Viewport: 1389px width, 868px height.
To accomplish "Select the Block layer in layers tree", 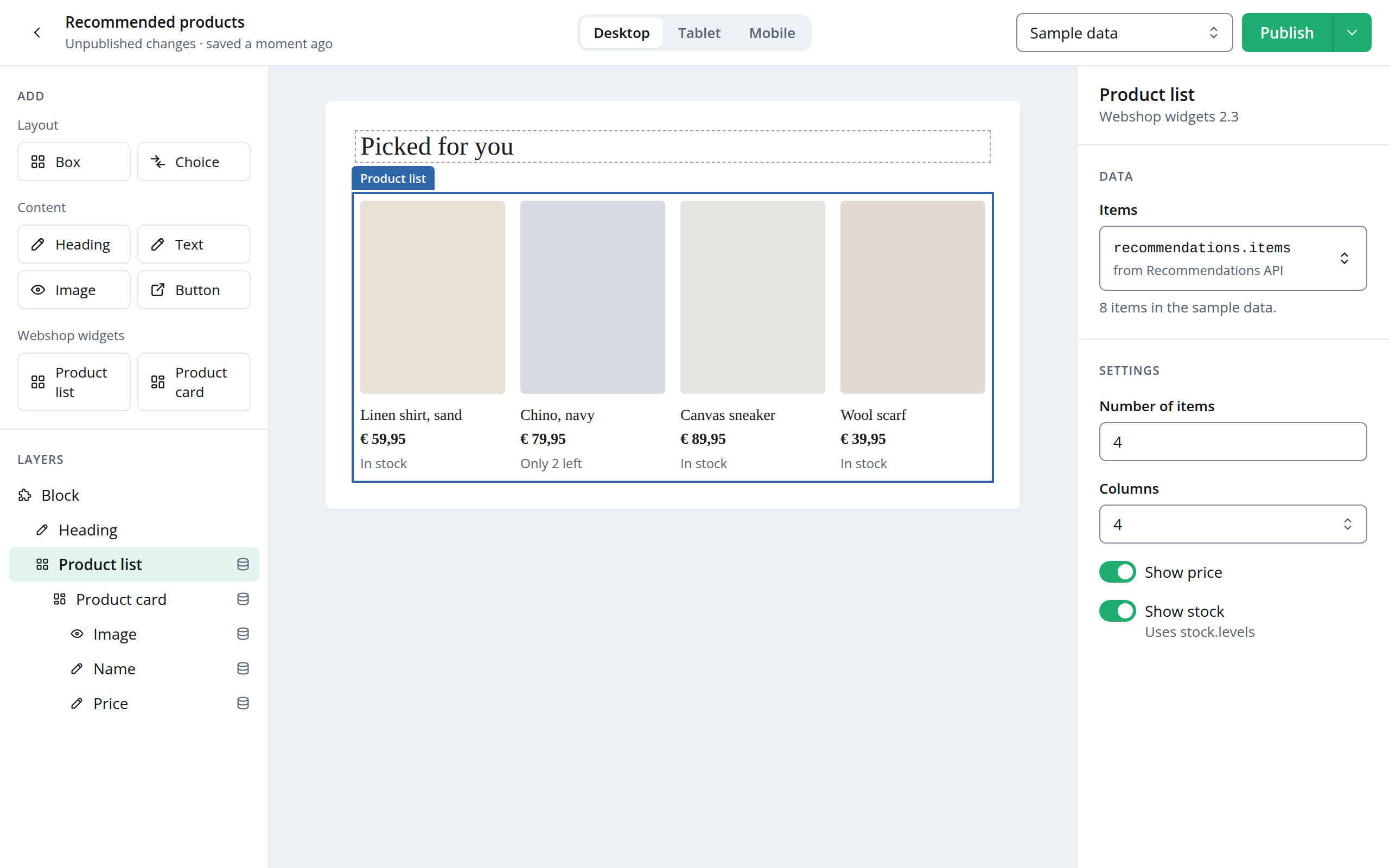I will (x=133, y=495).
